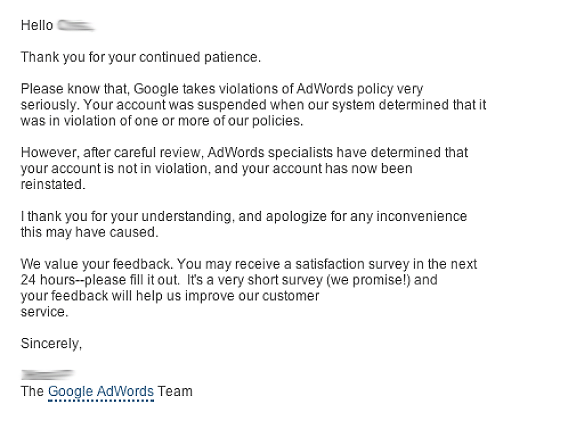The height and width of the screenshot is (423, 588).
Task: Click 'I thank you for your understanding' line
Action: coord(244,216)
